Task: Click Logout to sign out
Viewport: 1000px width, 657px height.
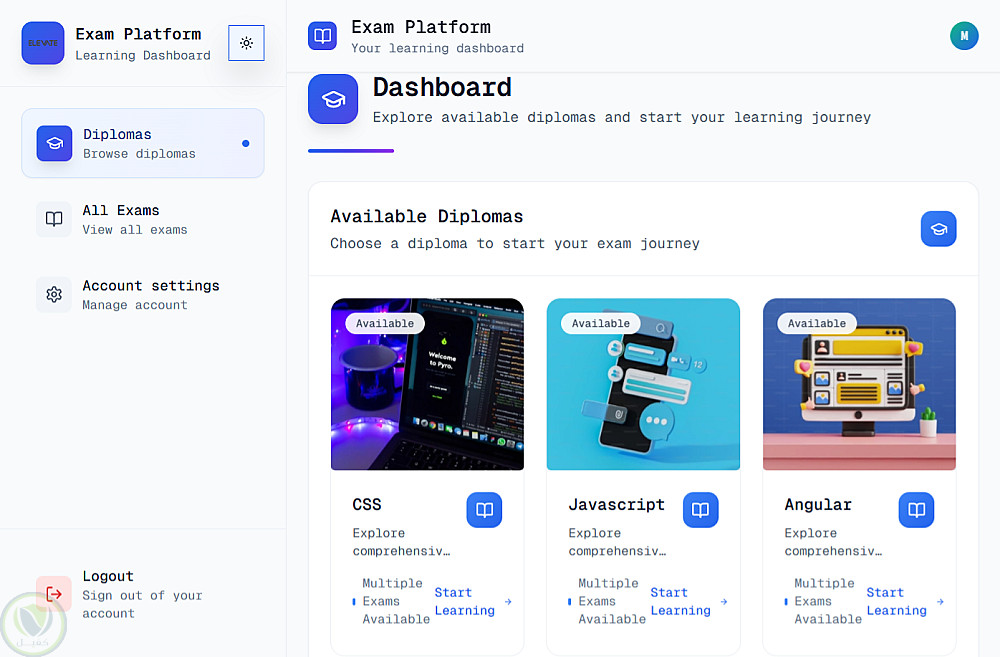Action: pyautogui.click(x=143, y=594)
